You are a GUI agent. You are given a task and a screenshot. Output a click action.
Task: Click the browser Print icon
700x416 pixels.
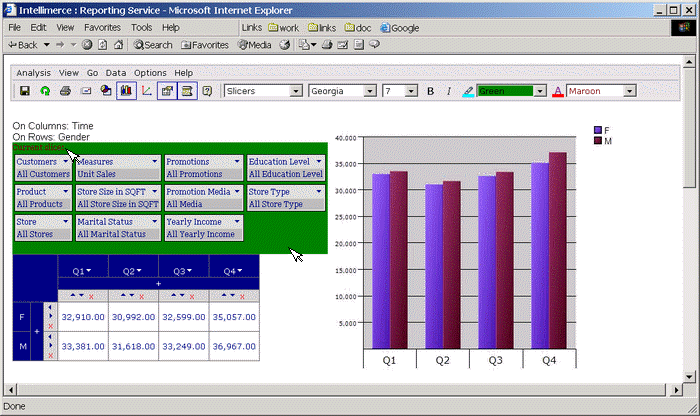[327, 45]
